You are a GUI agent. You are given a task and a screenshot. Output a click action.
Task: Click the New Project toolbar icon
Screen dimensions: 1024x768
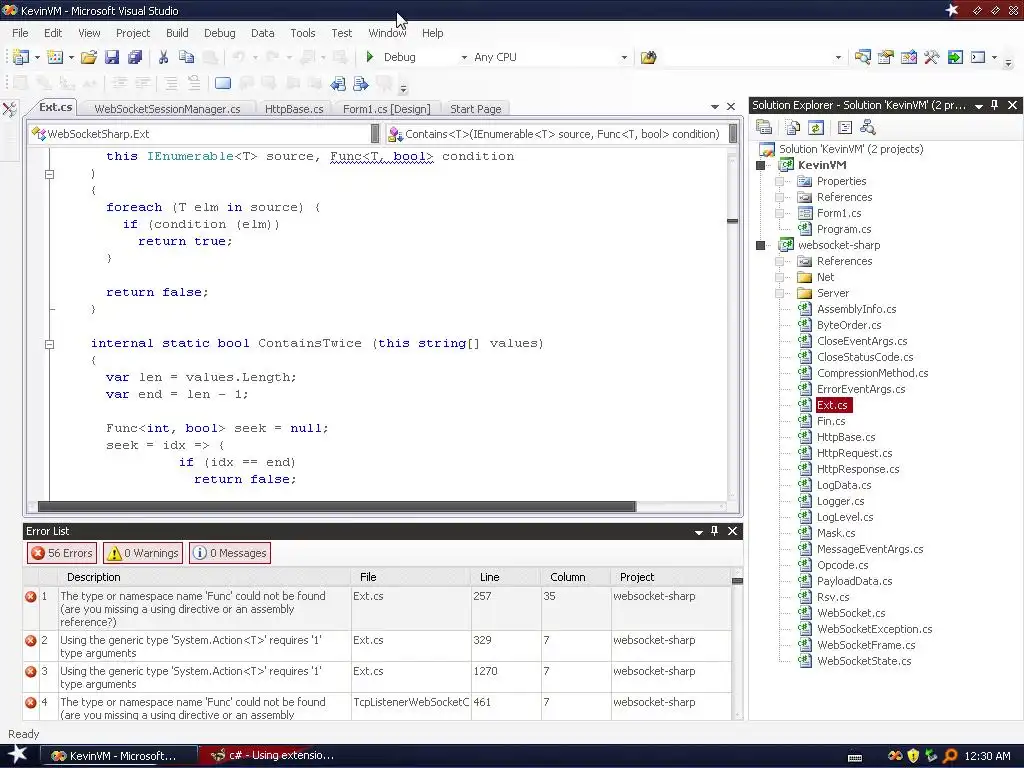[x=20, y=57]
